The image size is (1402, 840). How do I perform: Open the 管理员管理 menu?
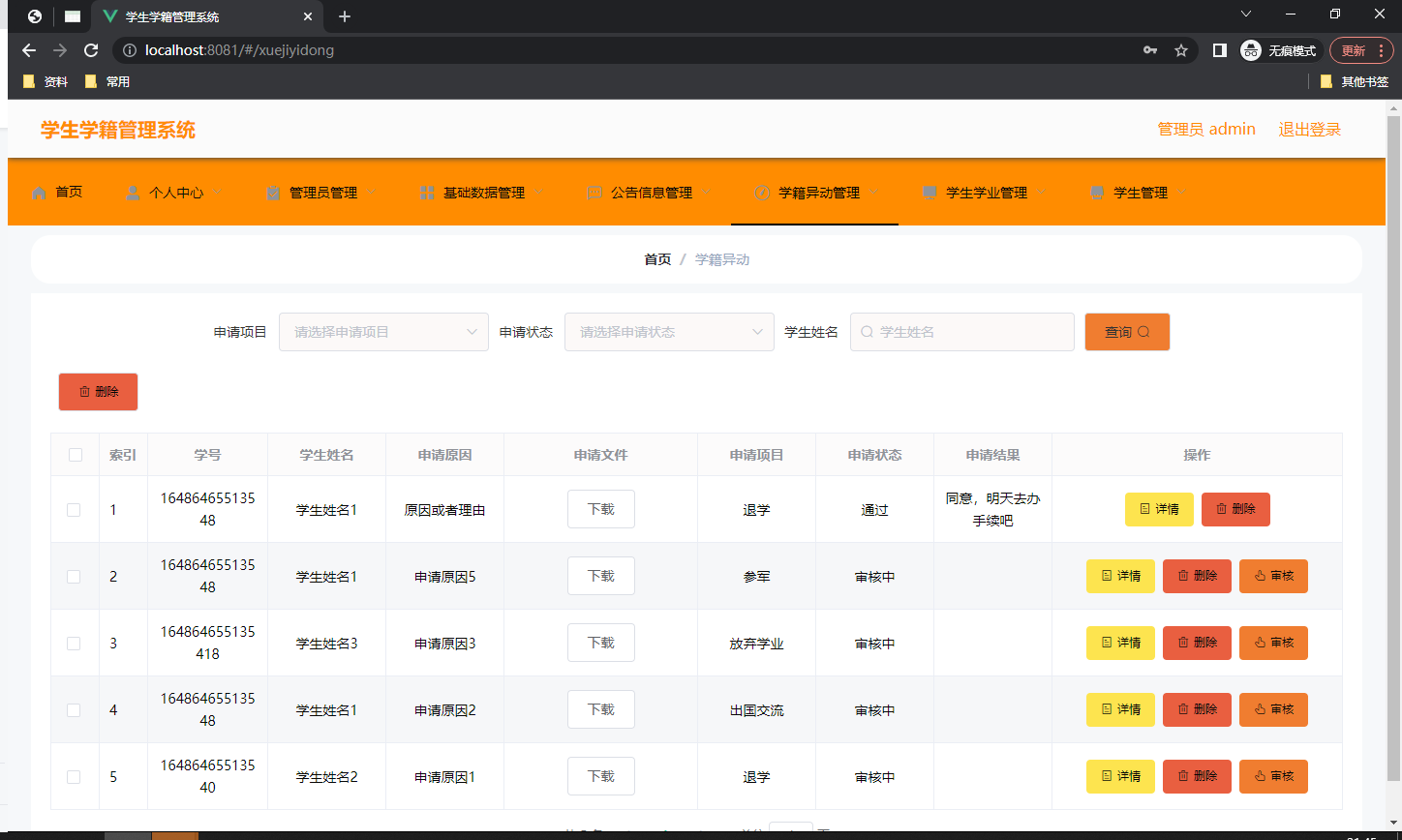click(321, 193)
